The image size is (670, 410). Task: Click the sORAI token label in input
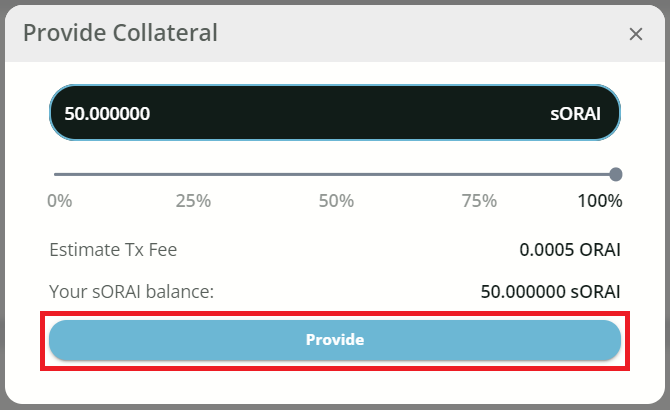pos(575,113)
